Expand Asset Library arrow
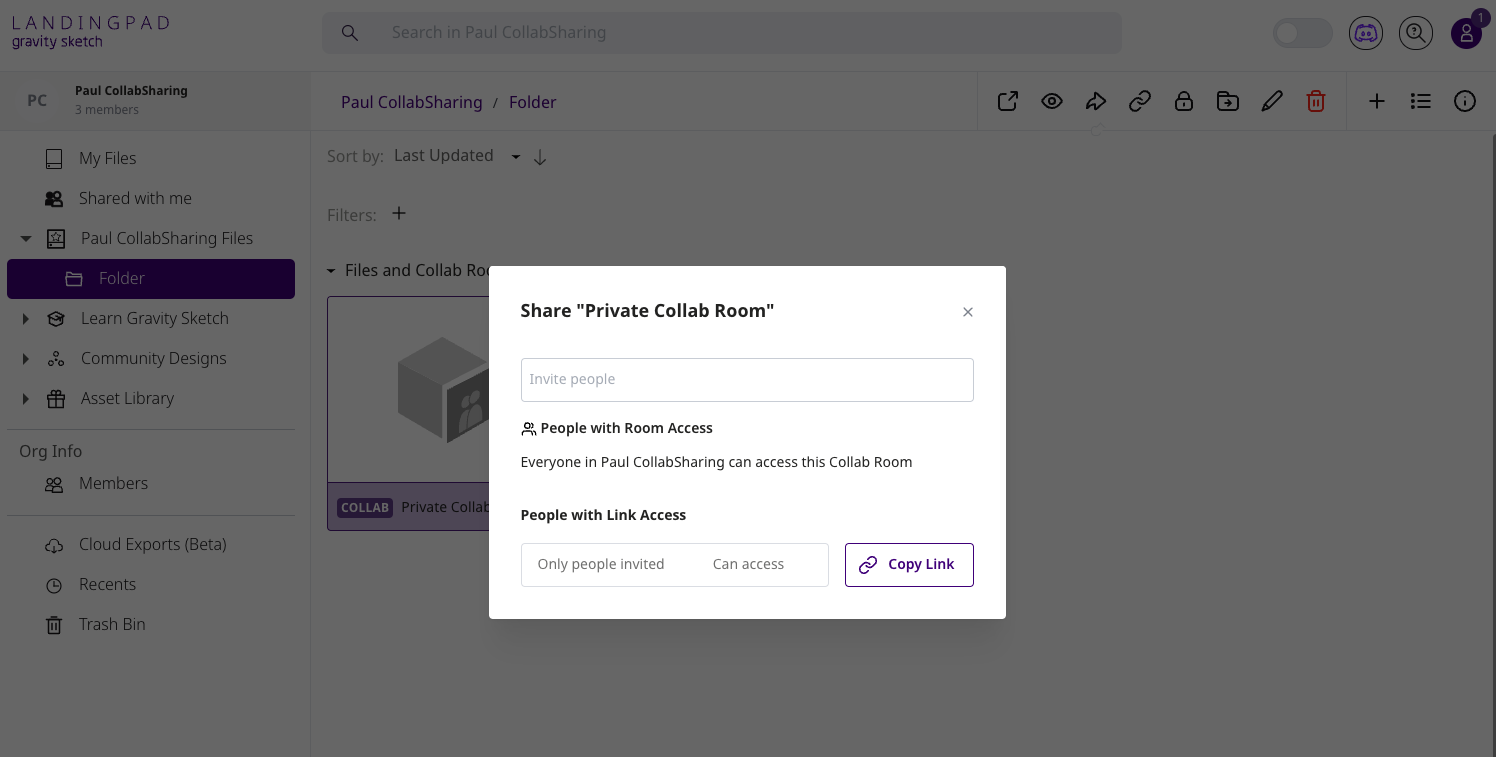Screen dimensions: 1496x757 coord(26,399)
